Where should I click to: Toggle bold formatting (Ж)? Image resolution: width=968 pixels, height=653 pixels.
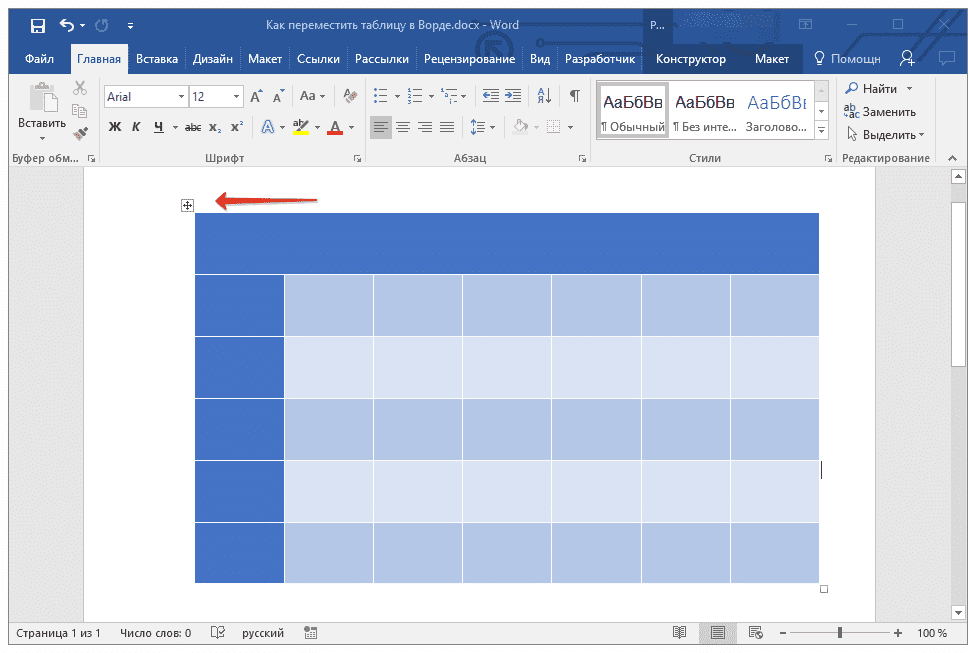tap(114, 127)
